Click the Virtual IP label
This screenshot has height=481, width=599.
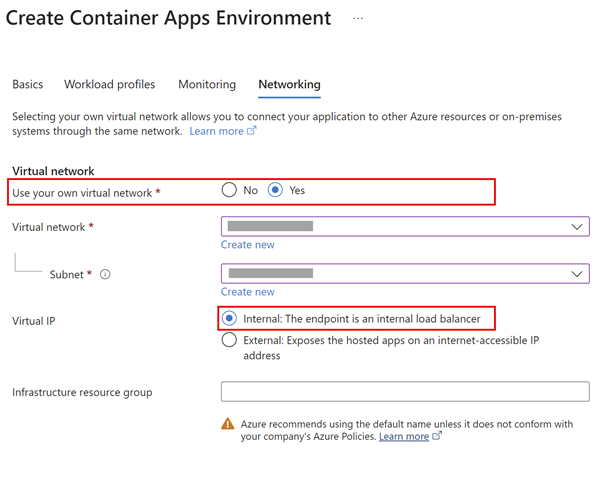[34, 321]
